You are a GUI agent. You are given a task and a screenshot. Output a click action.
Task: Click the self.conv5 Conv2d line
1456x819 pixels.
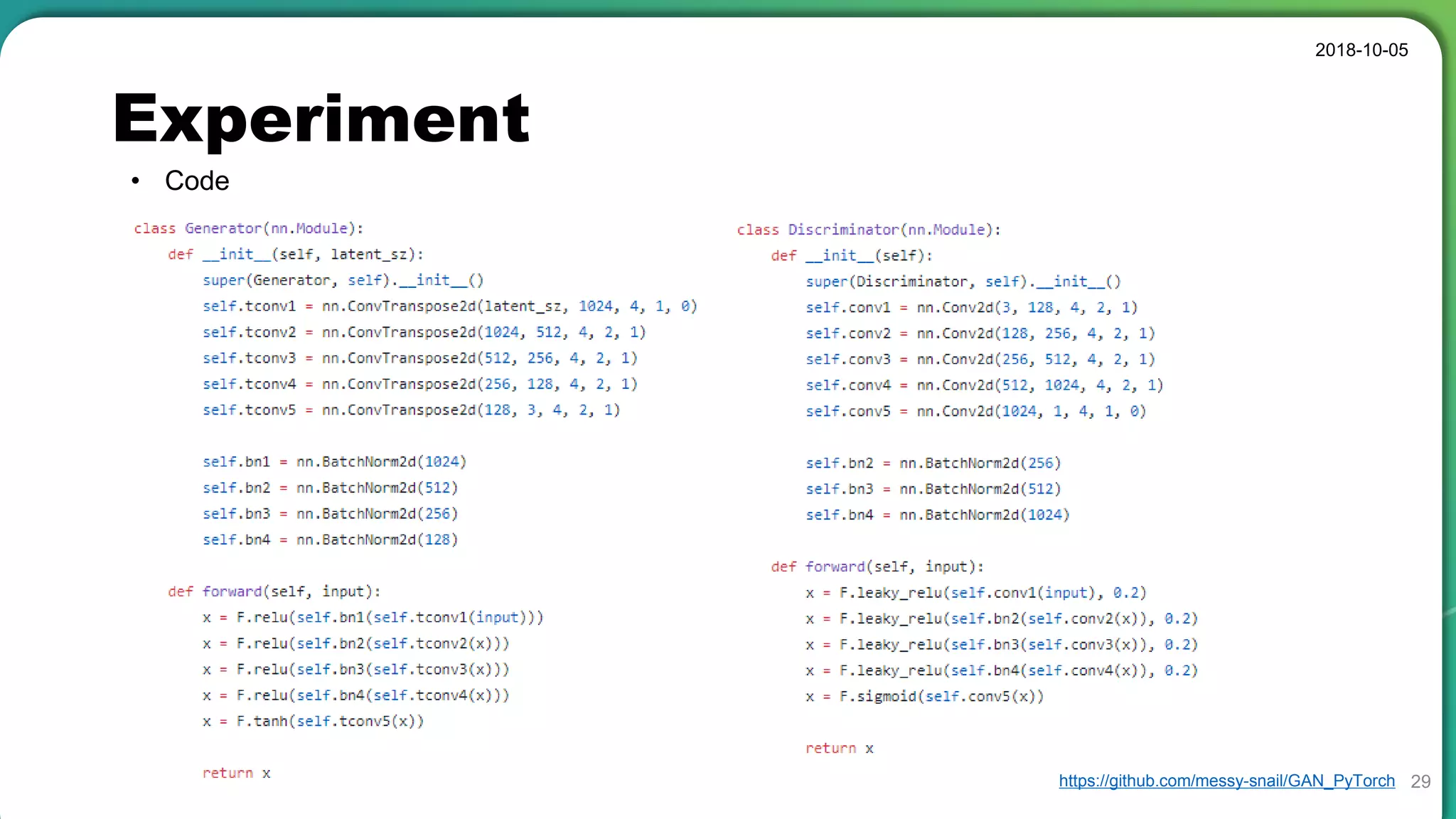tap(975, 412)
